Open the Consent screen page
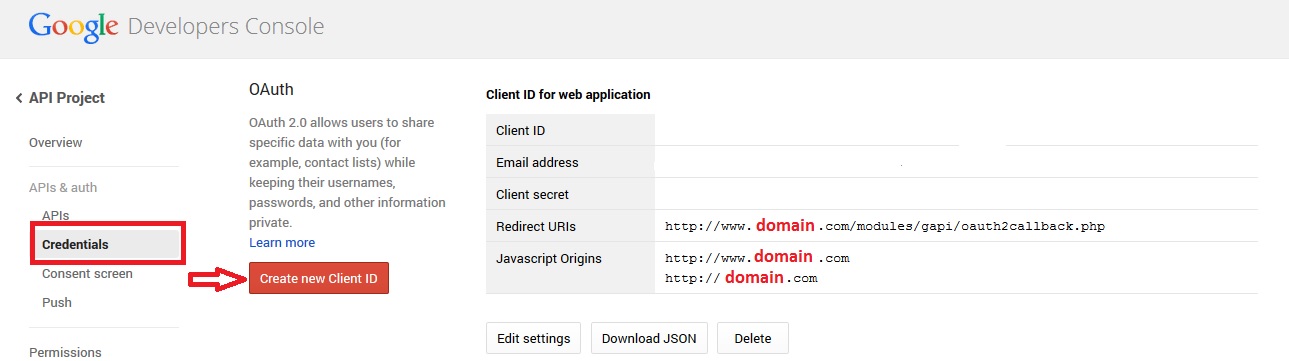 coord(87,273)
